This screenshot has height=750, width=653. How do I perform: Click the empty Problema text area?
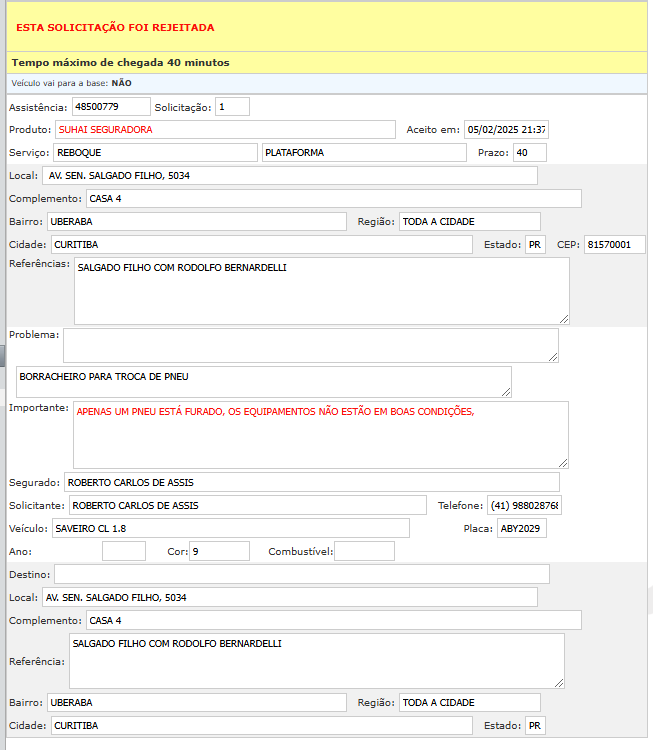pos(310,345)
